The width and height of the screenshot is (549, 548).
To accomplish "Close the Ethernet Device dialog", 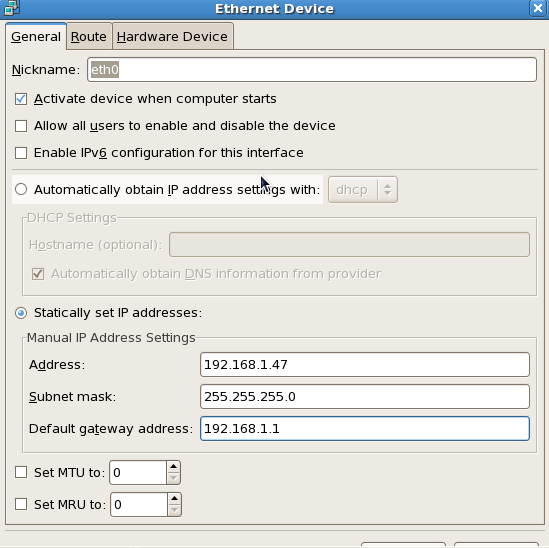I will pos(537,8).
